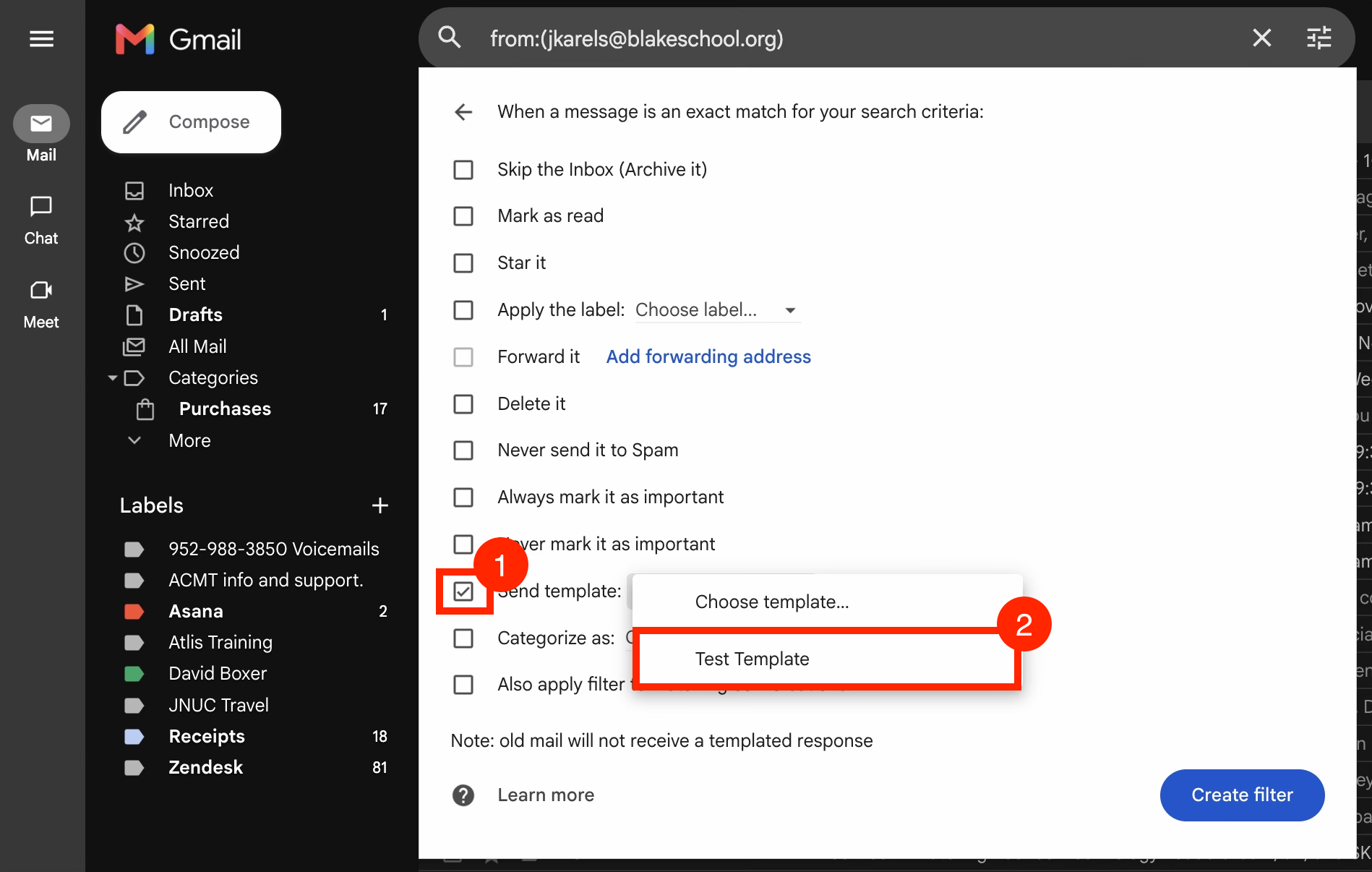This screenshot has height=872, width=1372.
Task: Click the Compose button
Action: coord(191,122)
